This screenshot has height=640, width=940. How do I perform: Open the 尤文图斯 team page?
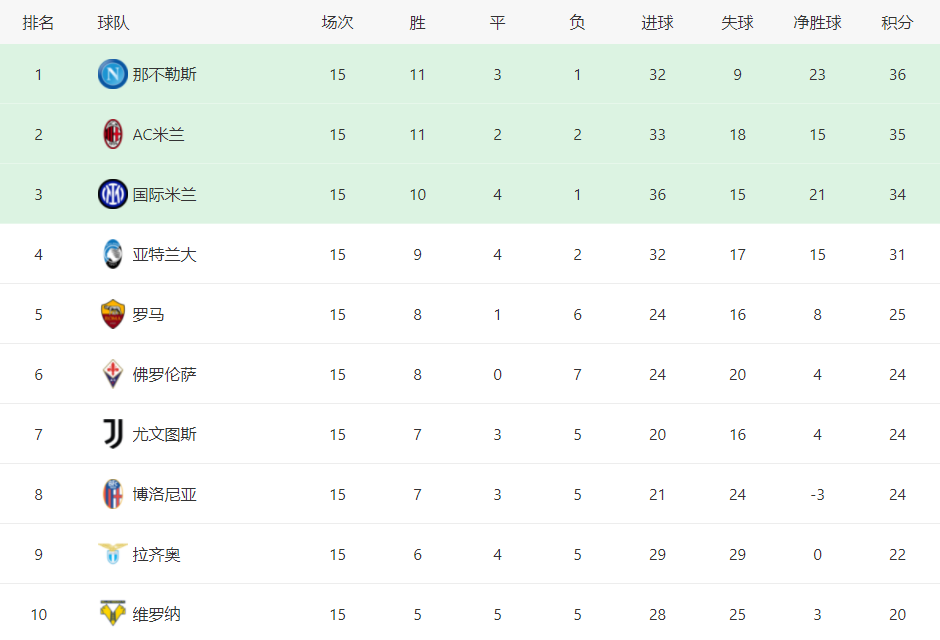tap(164, 434)
